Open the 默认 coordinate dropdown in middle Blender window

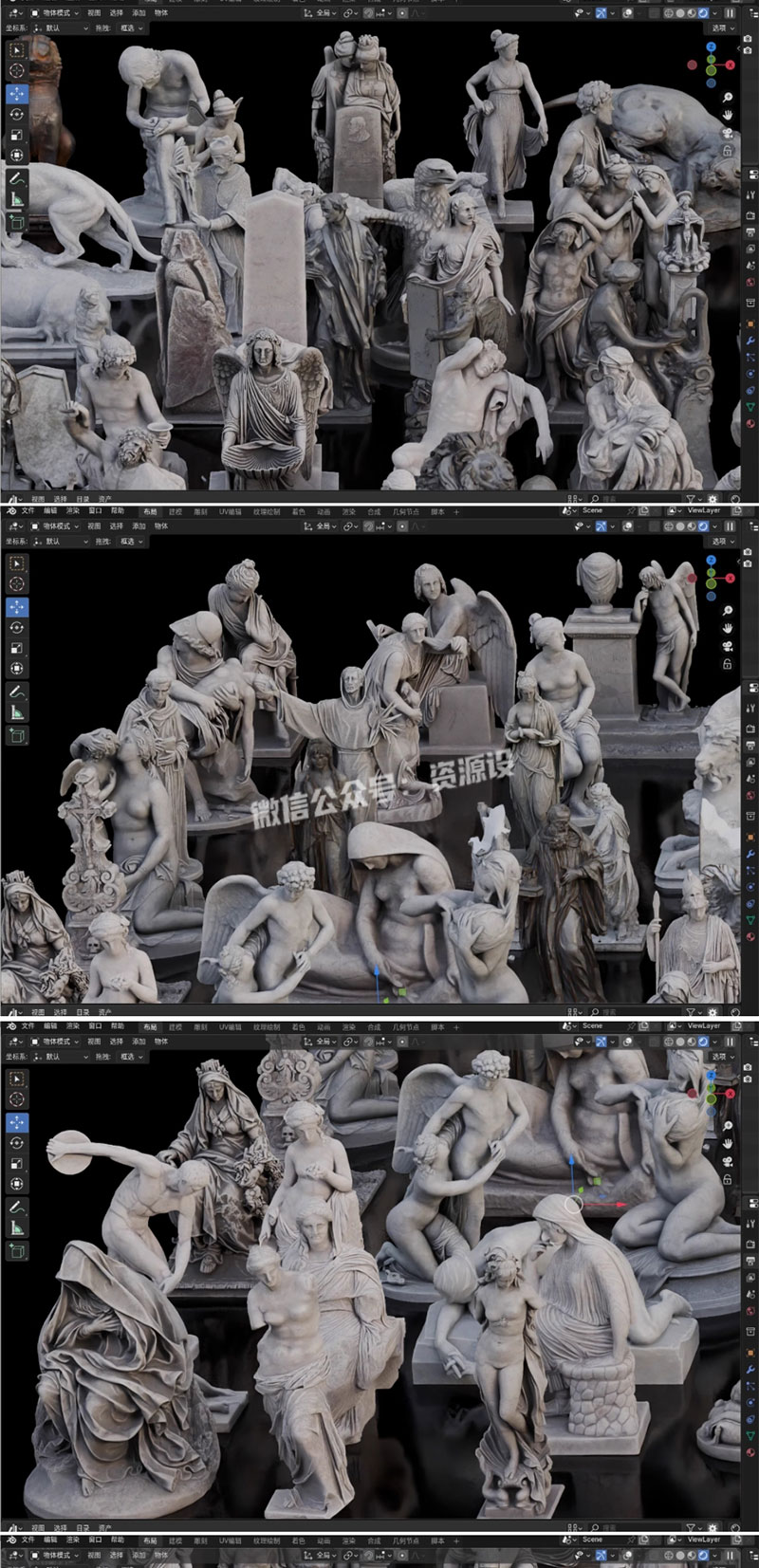click(x=60, y=542)
